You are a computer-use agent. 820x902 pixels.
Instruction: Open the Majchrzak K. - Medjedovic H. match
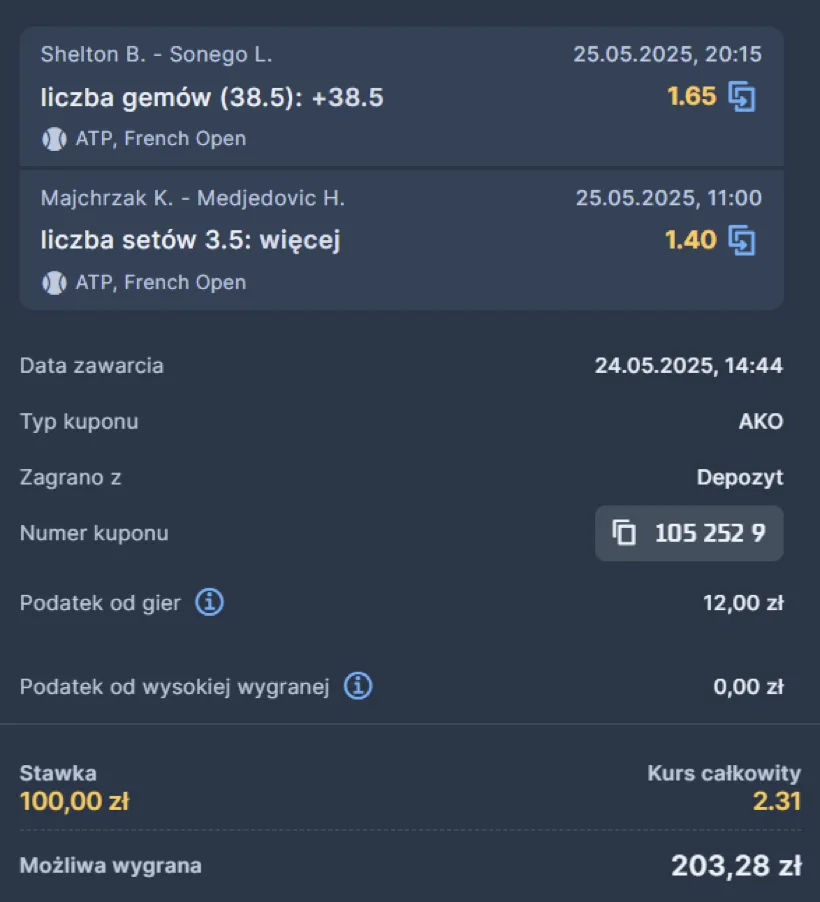(x=193, y=198)
